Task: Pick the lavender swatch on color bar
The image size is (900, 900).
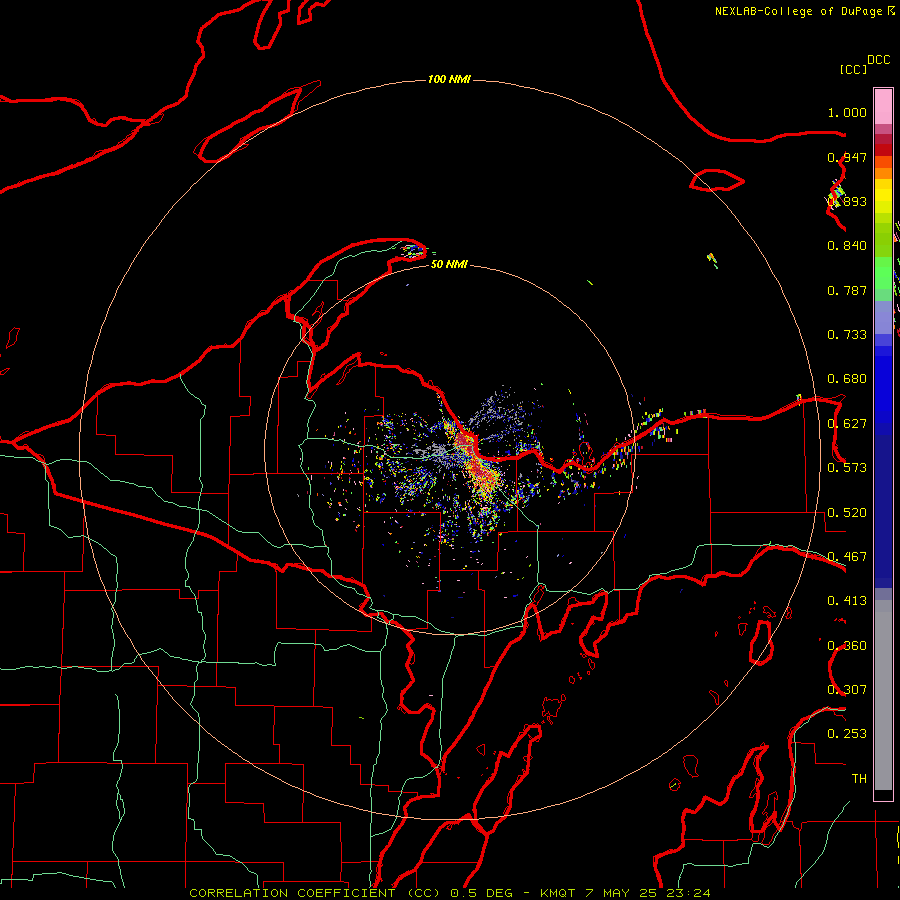Action: [883, 317]
